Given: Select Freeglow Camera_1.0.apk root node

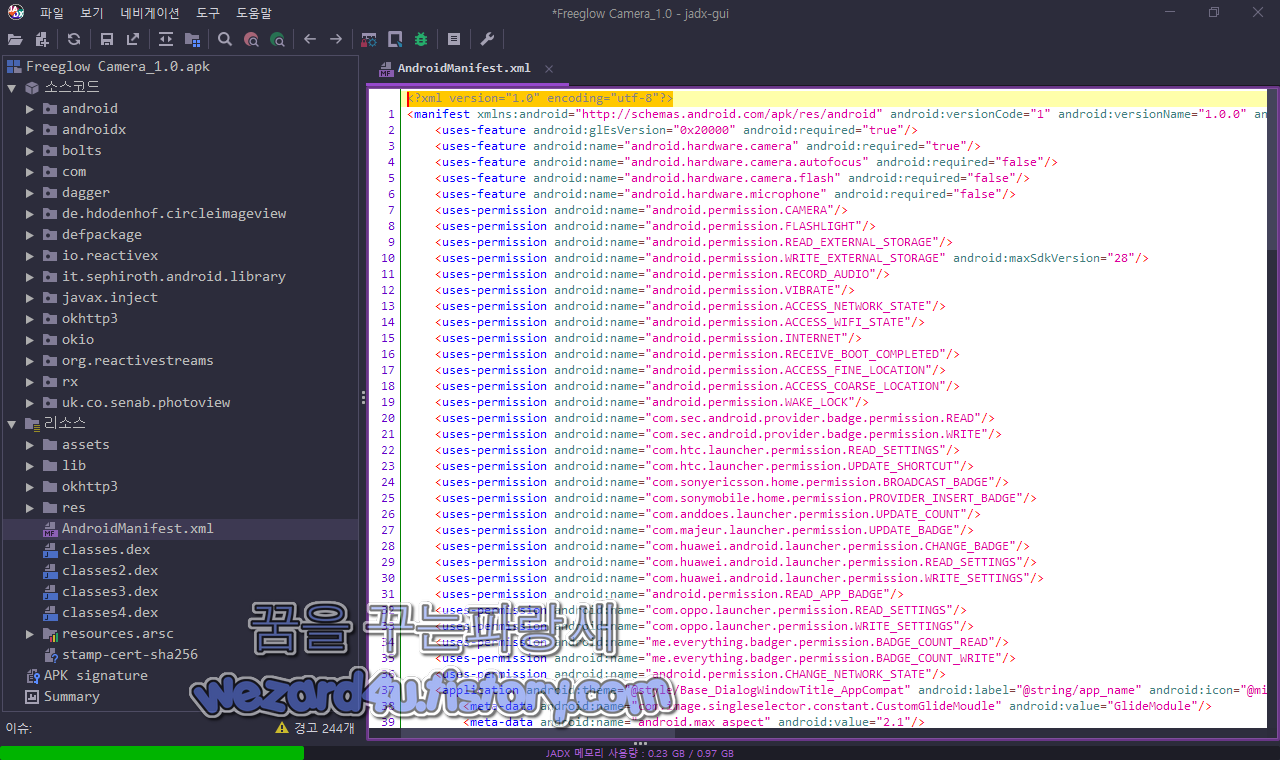Looking at the screenshot, I should [x=108, y=66].
